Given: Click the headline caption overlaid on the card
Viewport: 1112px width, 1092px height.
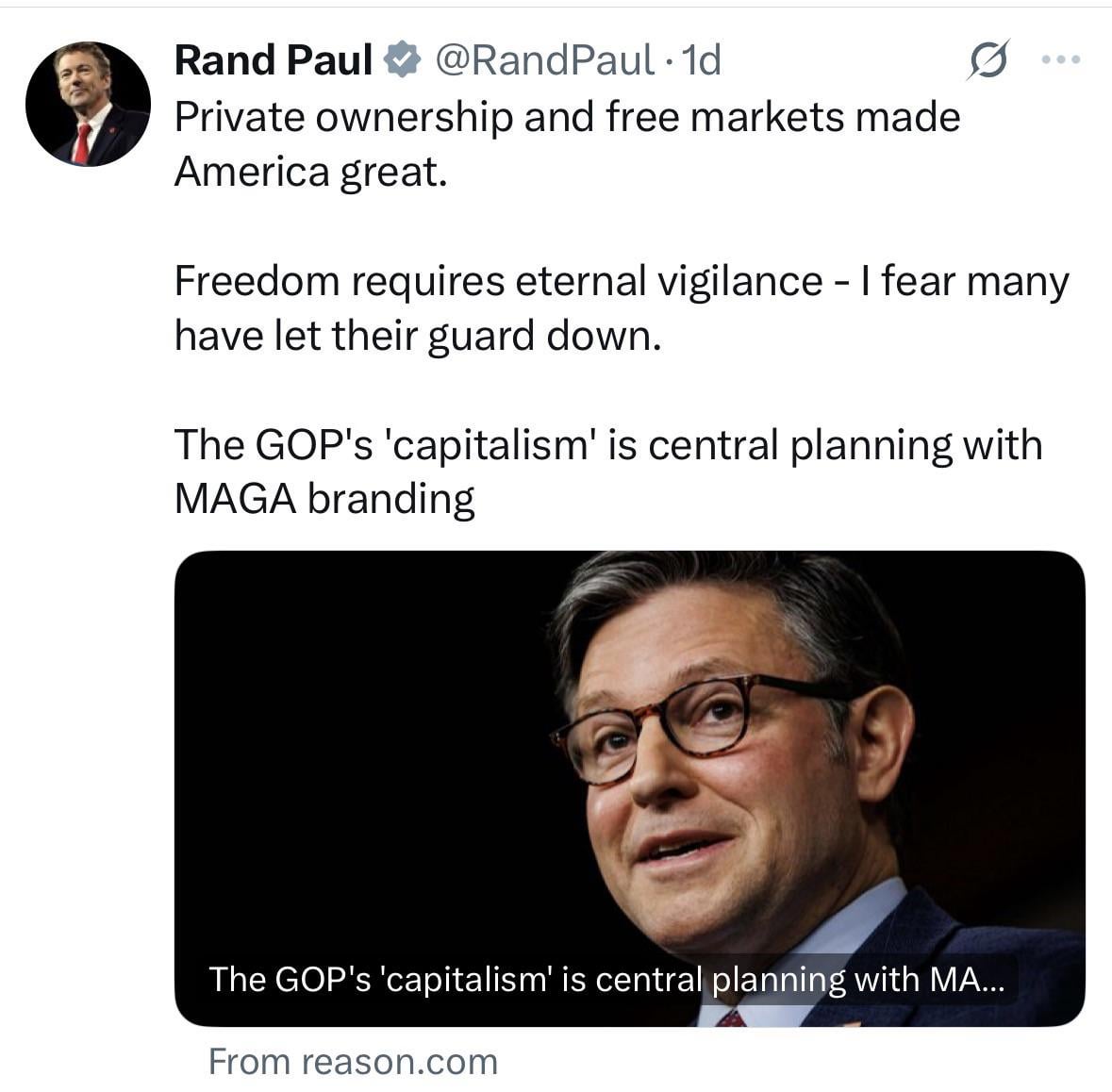Looking at the screenshot, I should click(606, 979).
